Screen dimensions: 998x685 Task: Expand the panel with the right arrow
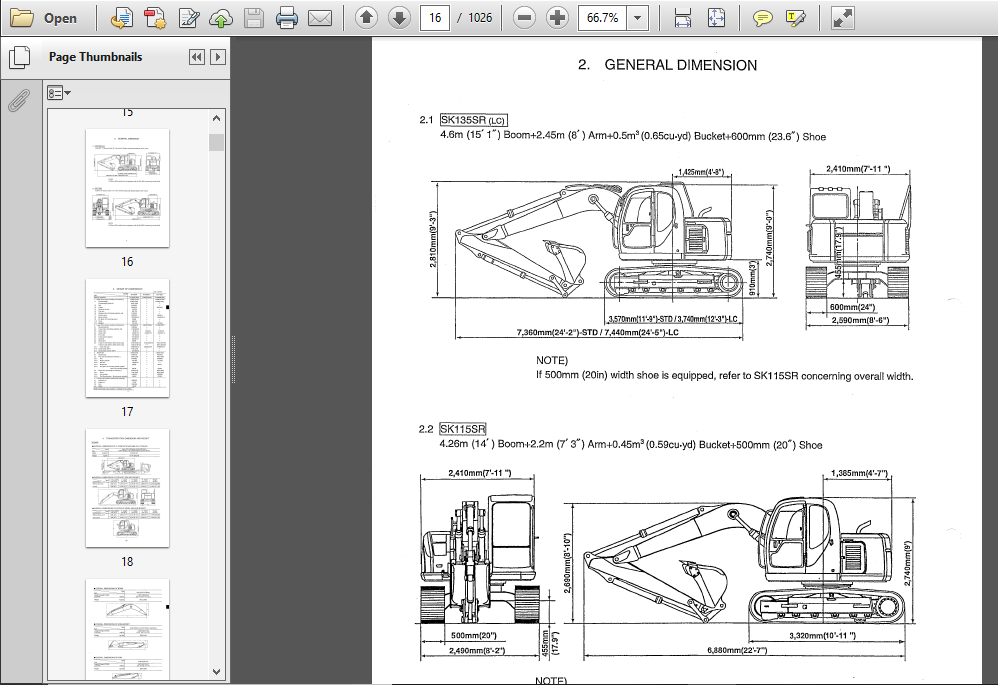pyautogui.click(x=218, y=57)
